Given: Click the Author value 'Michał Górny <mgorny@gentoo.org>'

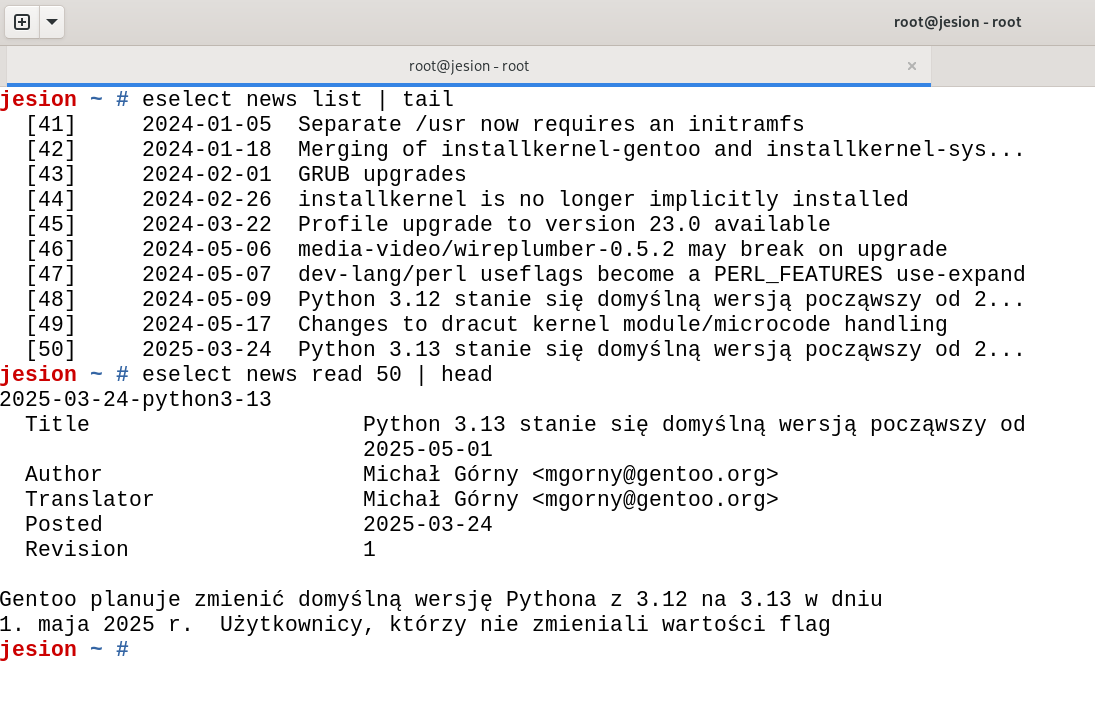Looking at the screenshot, I should (571, 475).
